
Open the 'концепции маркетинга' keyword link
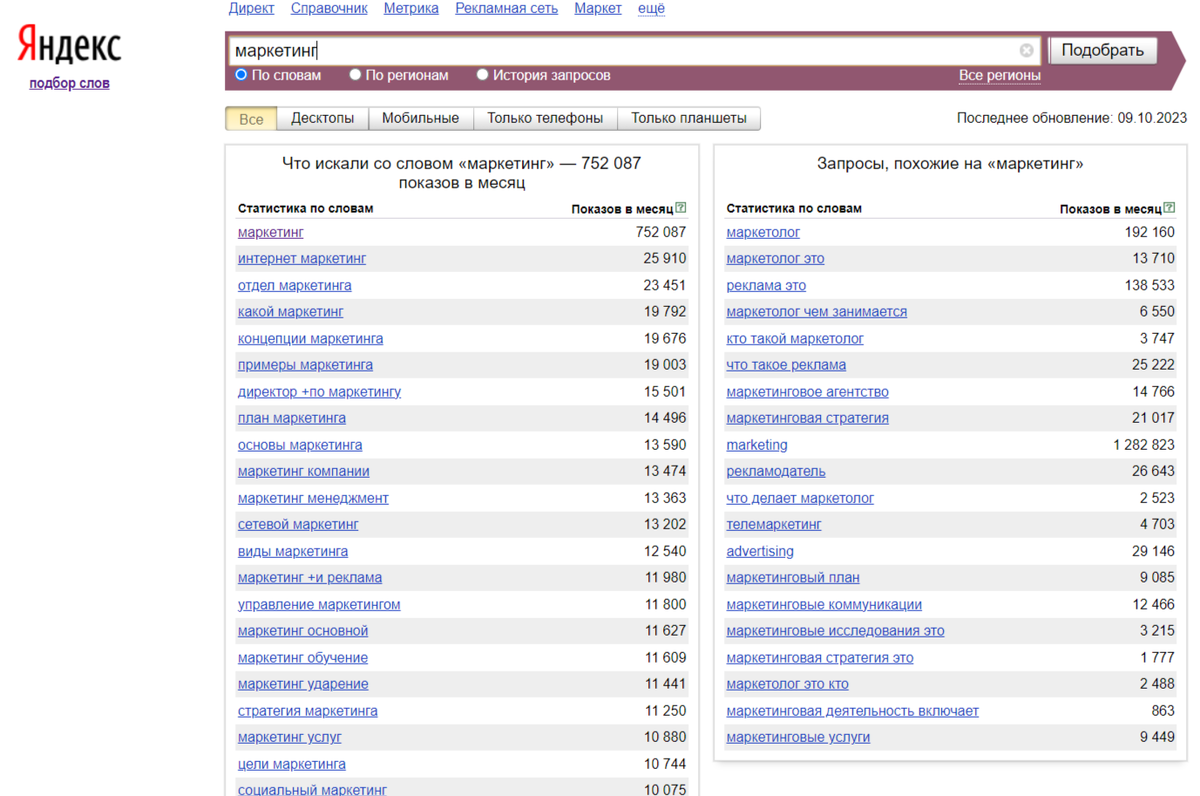click(310, 338)
